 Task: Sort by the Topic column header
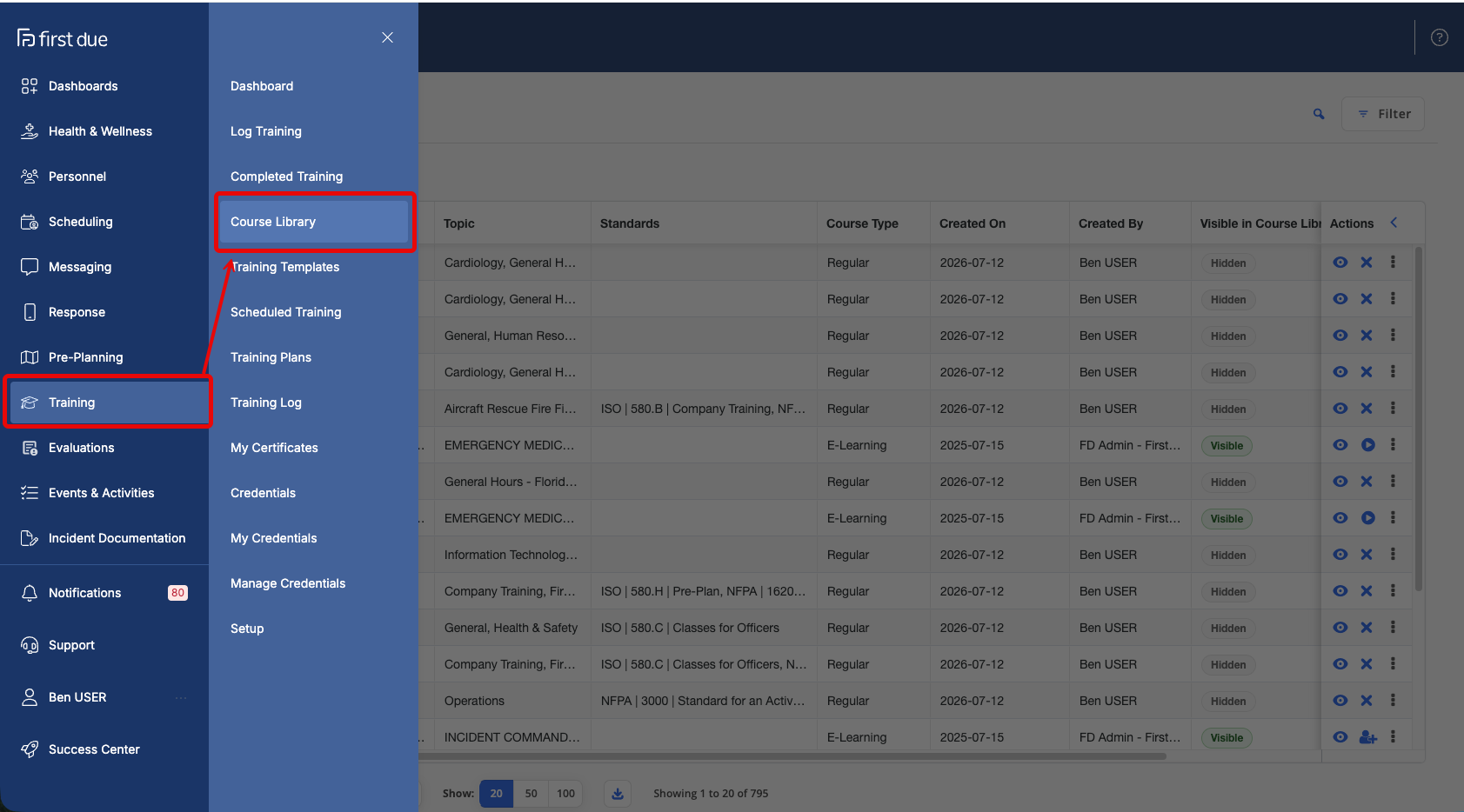click(x=459, y=223)
